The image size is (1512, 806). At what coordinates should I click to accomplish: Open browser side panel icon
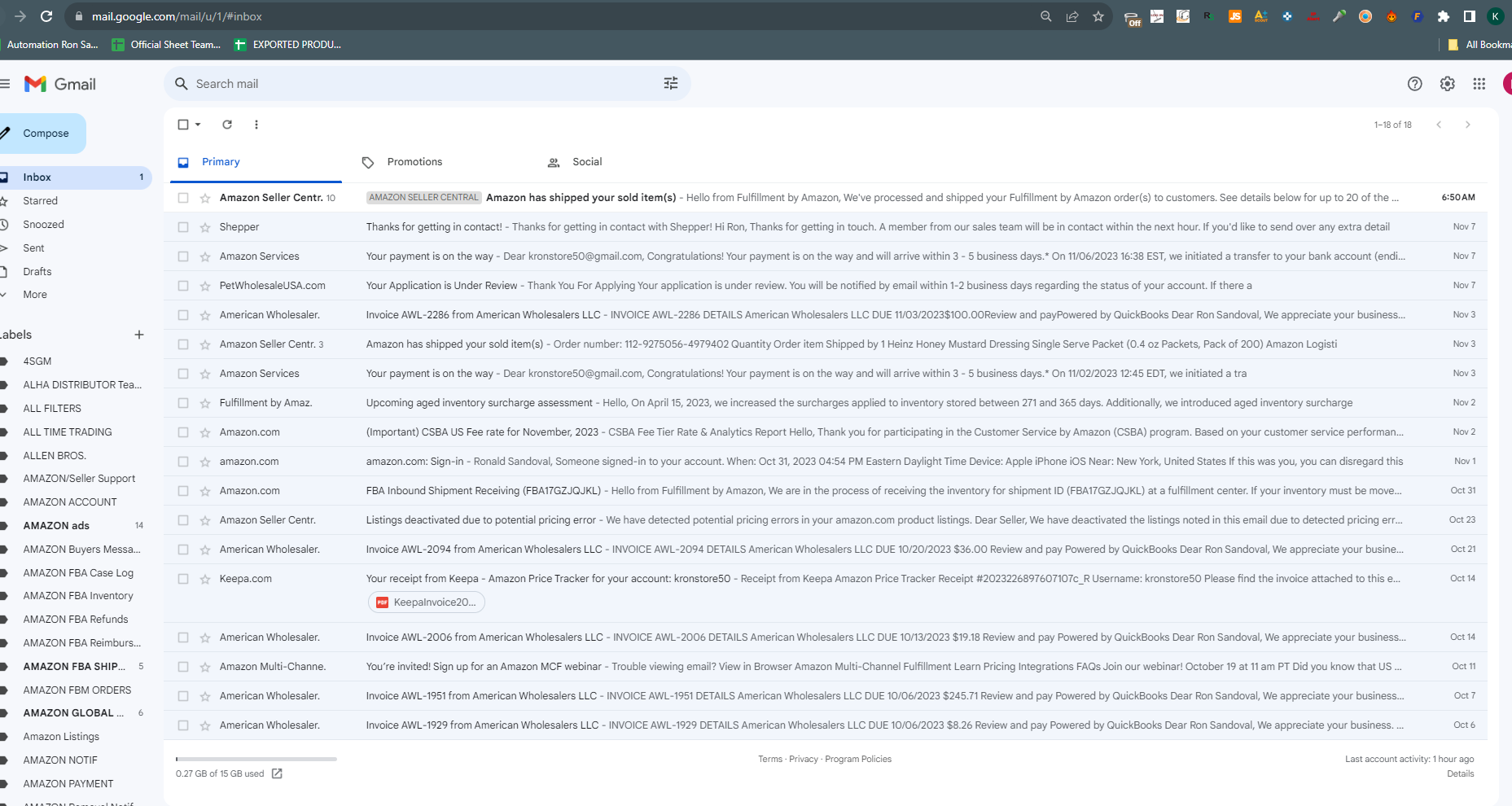(1470, 16)
